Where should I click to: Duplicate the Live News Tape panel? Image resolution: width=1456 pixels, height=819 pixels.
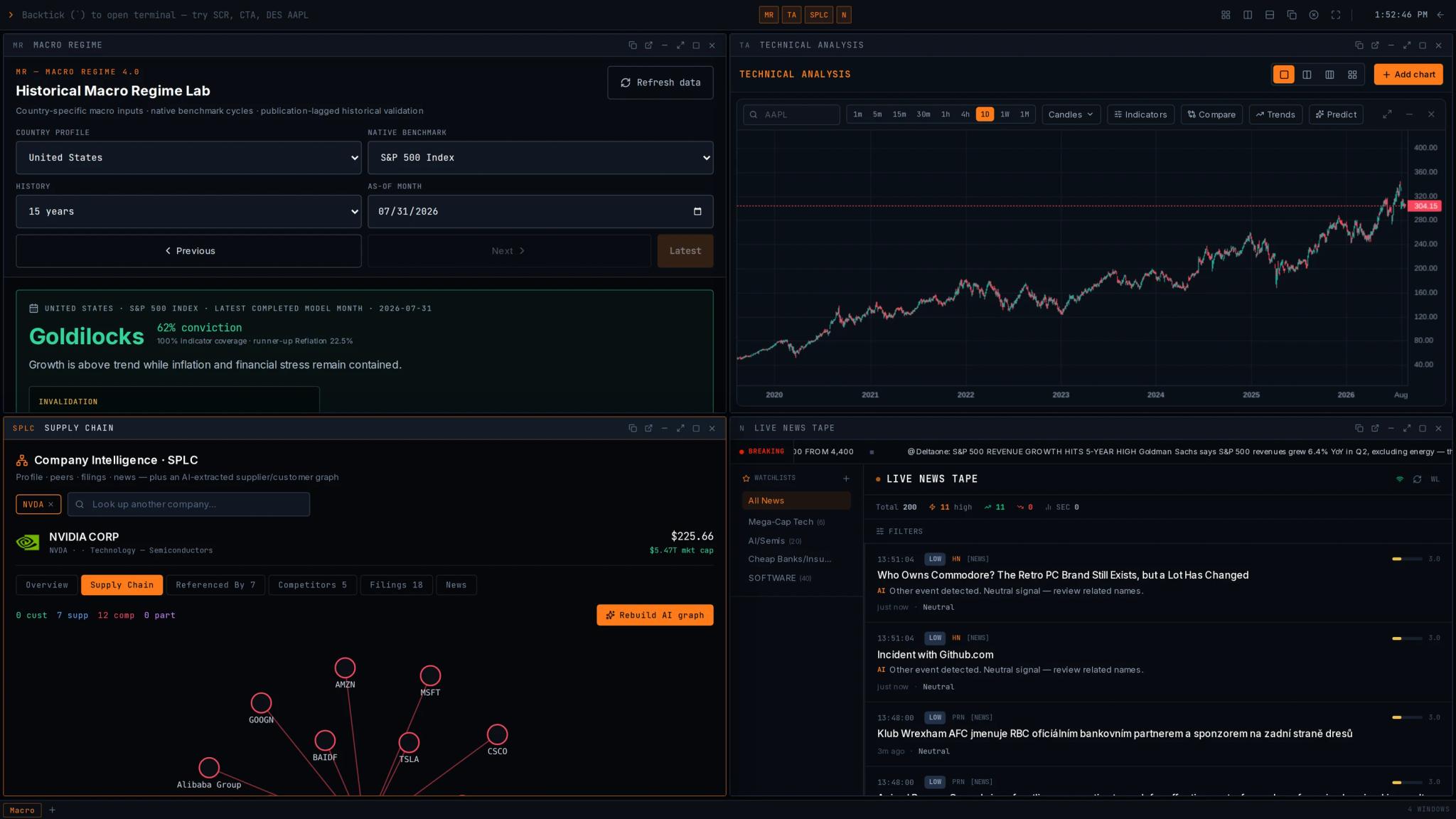coord(1359,428)
